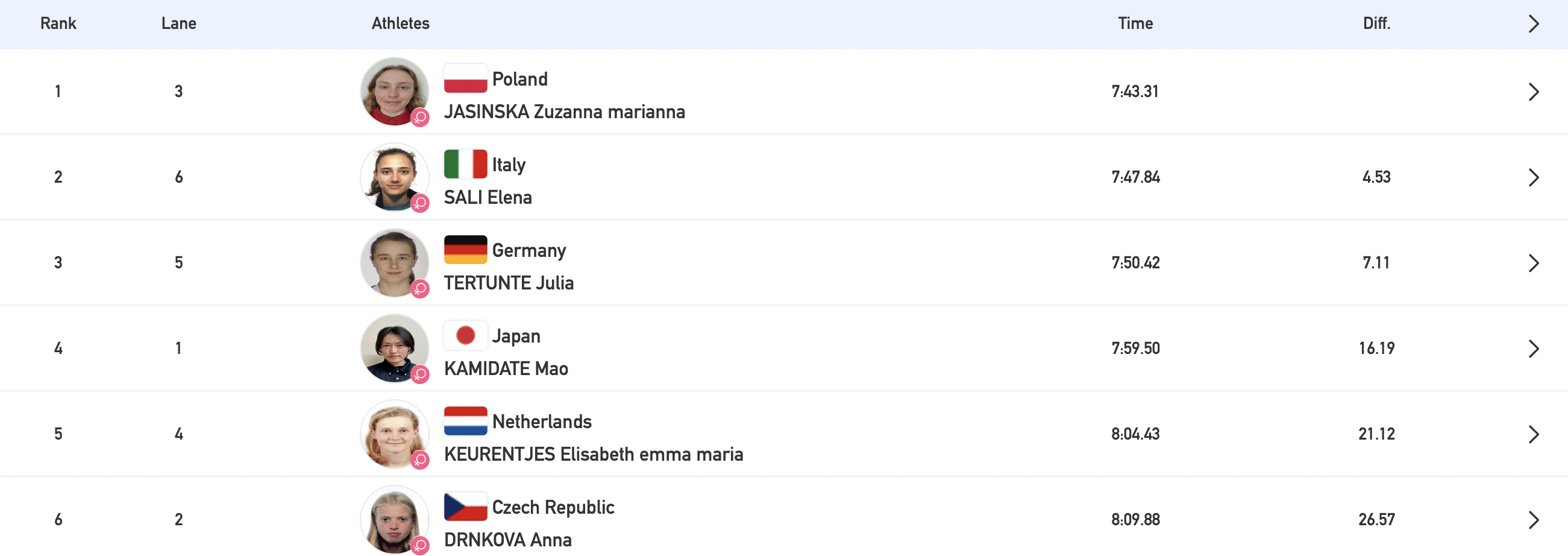Click the Netherlands flag icon
The height and width of the screenshot is (556, 1568).
[x=465, y=421]
